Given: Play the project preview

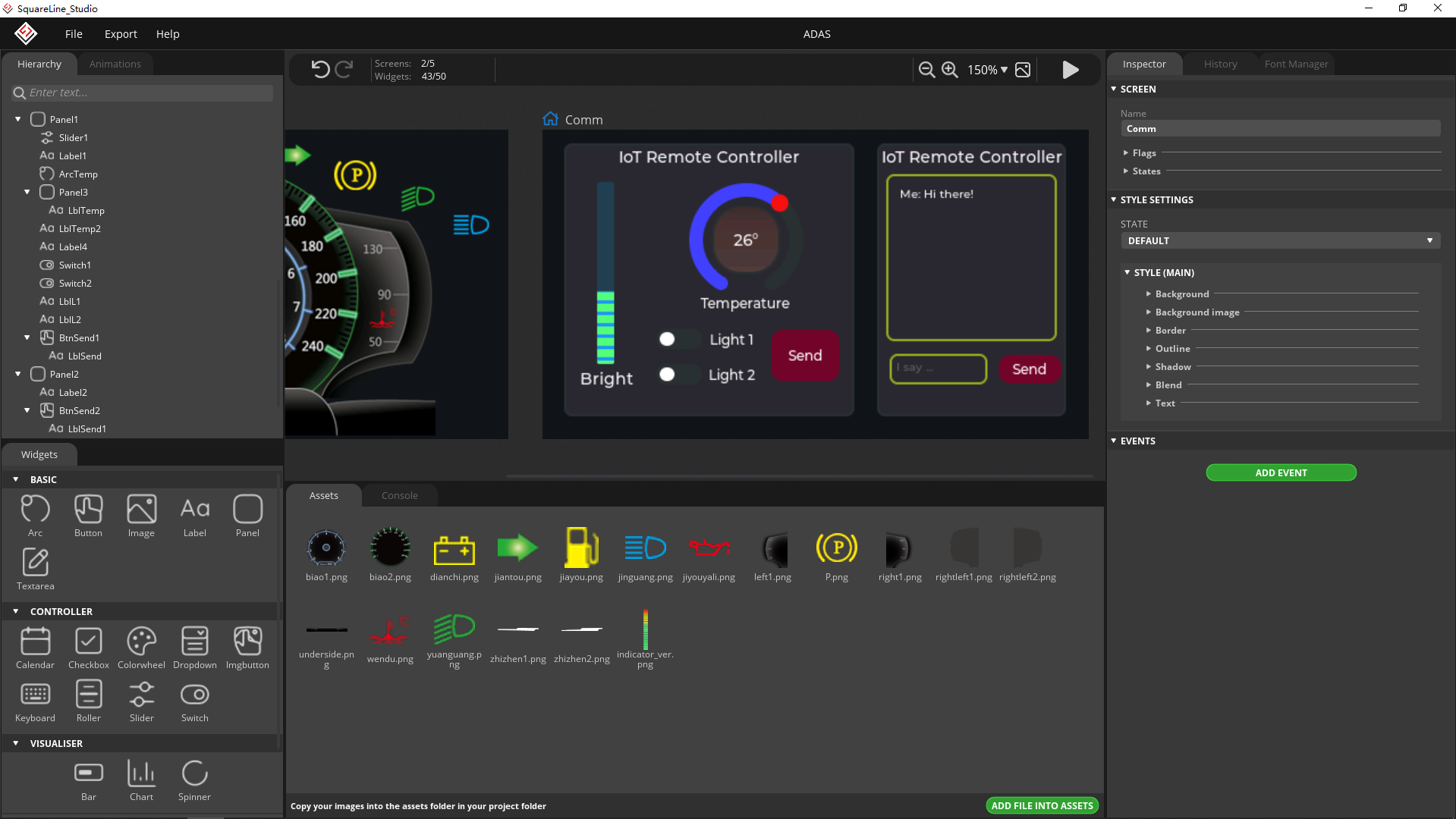Looking at the screenshot, I should click(1071, 70).
